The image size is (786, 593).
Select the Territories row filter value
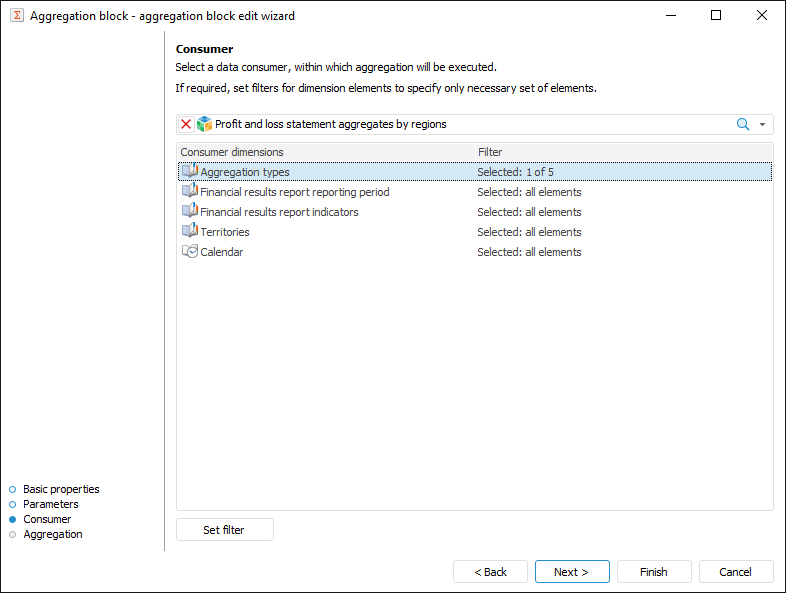[x=529, y=232]
